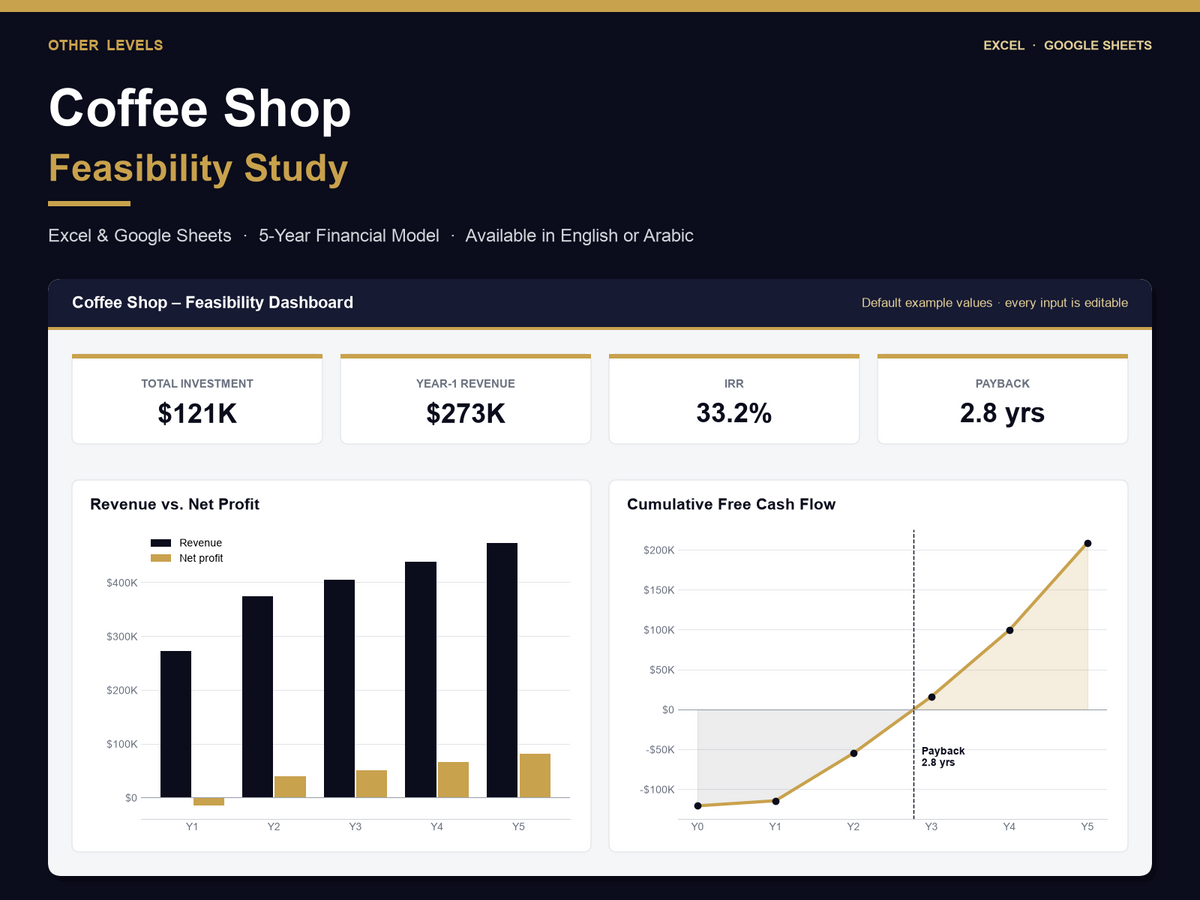1200x900 pixels.
Task: Click the $200K label on cash flow axis
Action: pyautogui.click(x=659, y=550)
